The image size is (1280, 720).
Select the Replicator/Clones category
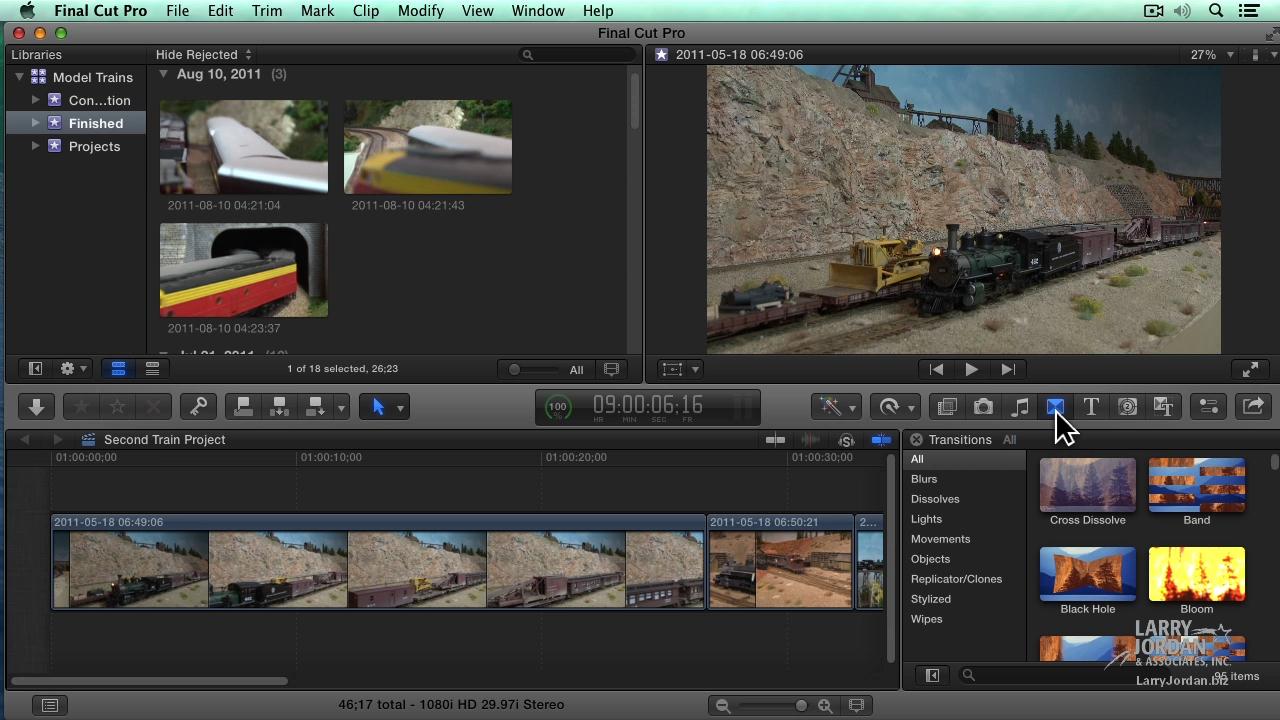(x=965, y=579)
